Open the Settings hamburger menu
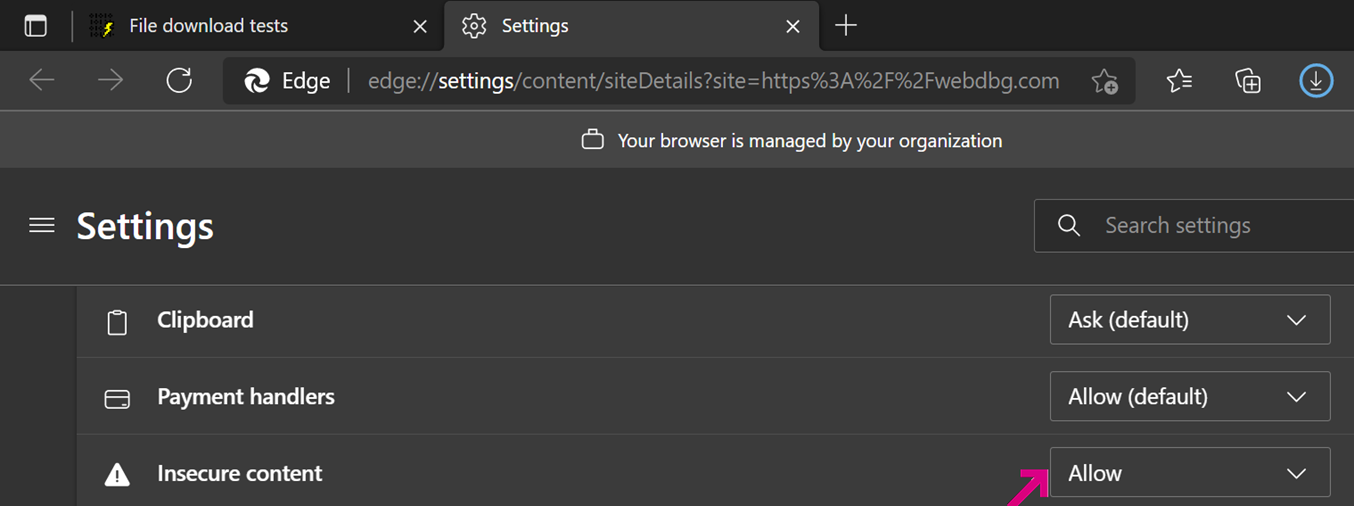The height and width of the screenshot is (506, 1354). (42, 226)
